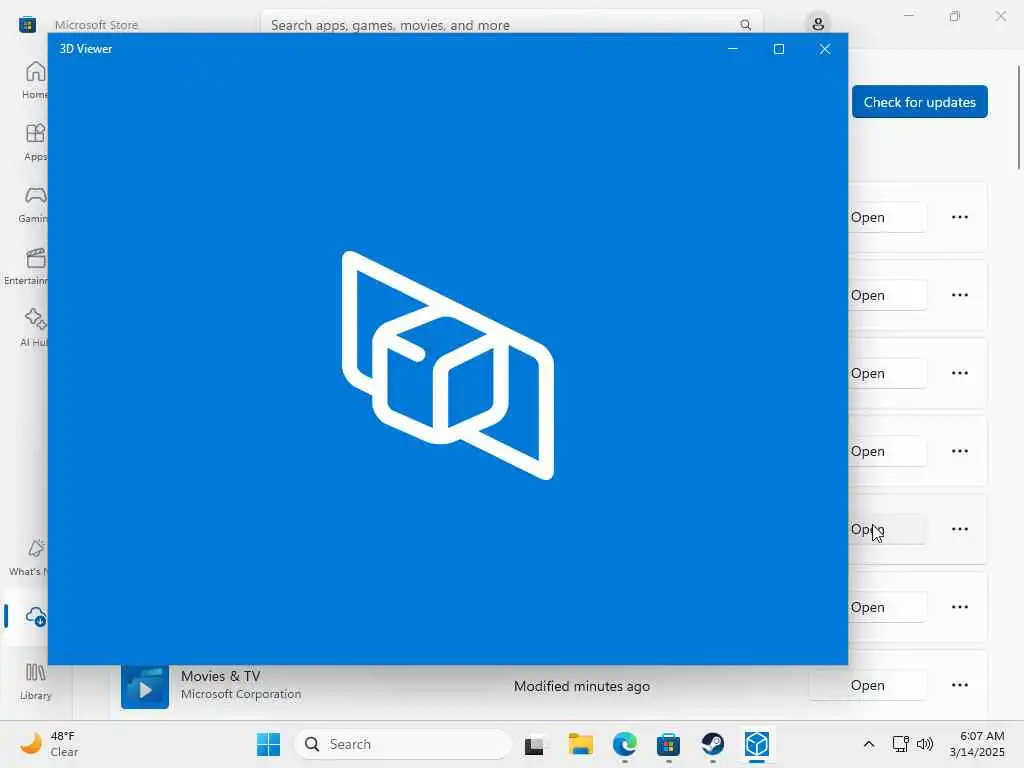Open AI Hub in Microsoft Store sidebar
Viewport: 1024px width, 768px height.
(34, 328)
